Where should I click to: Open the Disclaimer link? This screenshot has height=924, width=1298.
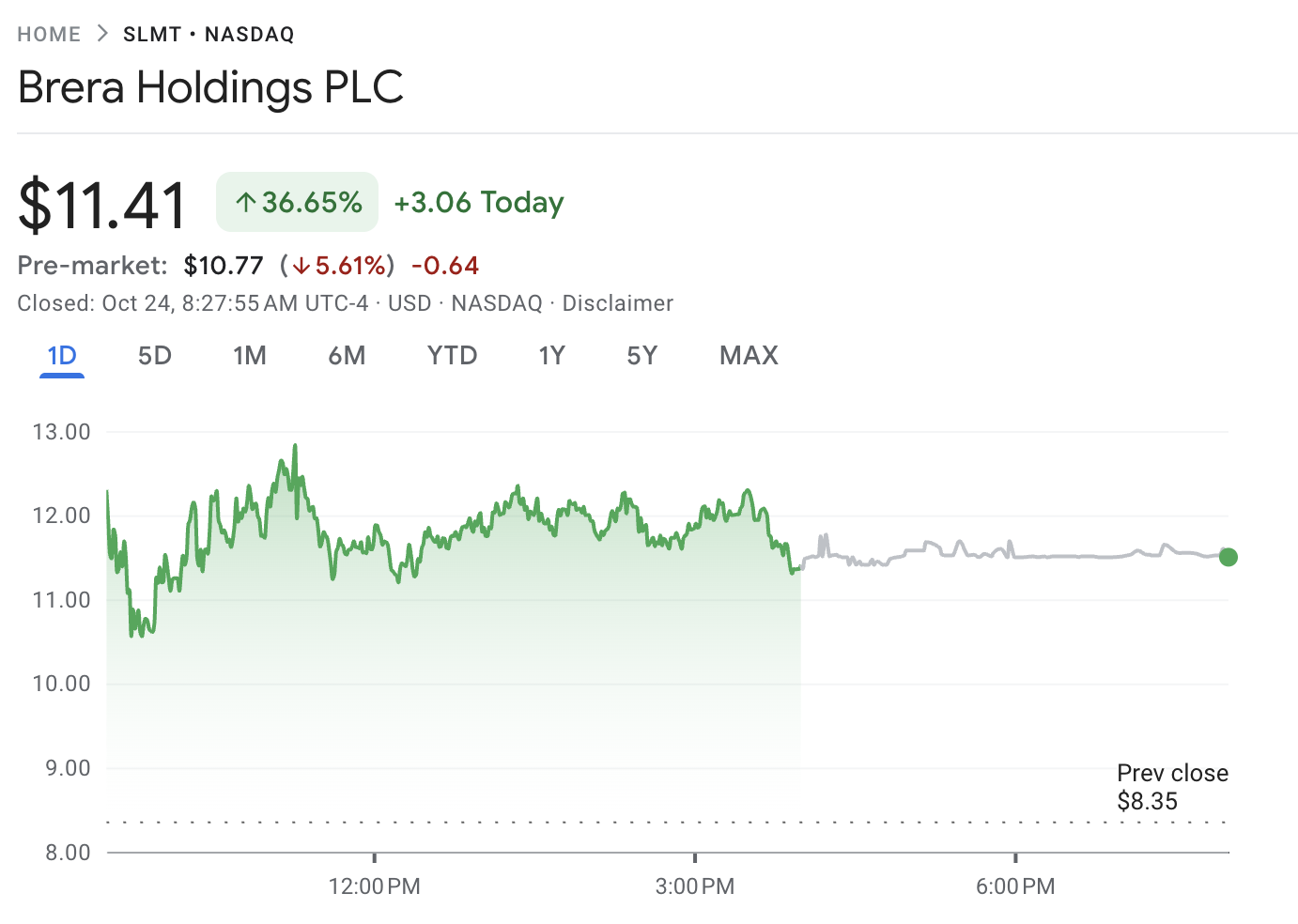pos(617,303)
